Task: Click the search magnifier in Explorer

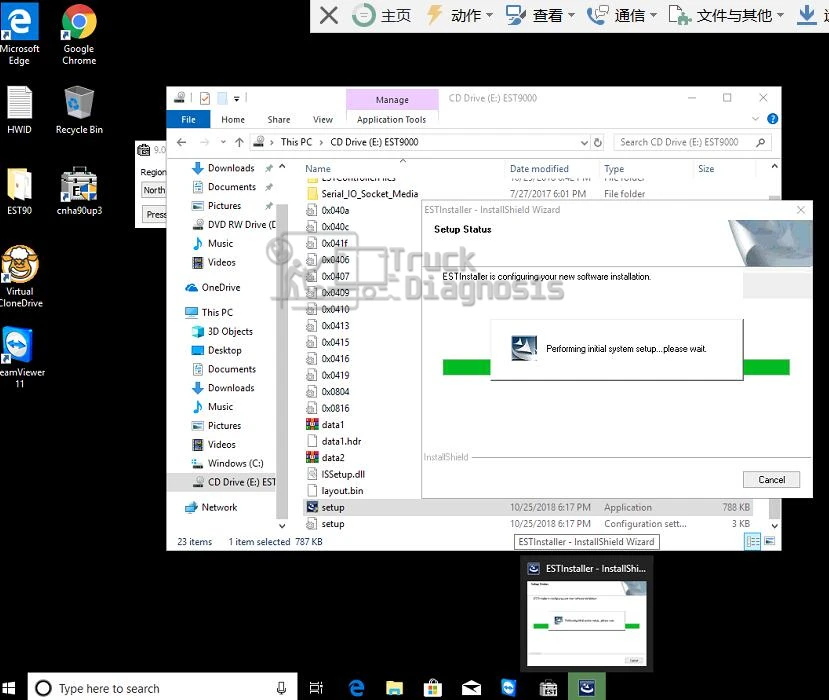Action: 760,142
